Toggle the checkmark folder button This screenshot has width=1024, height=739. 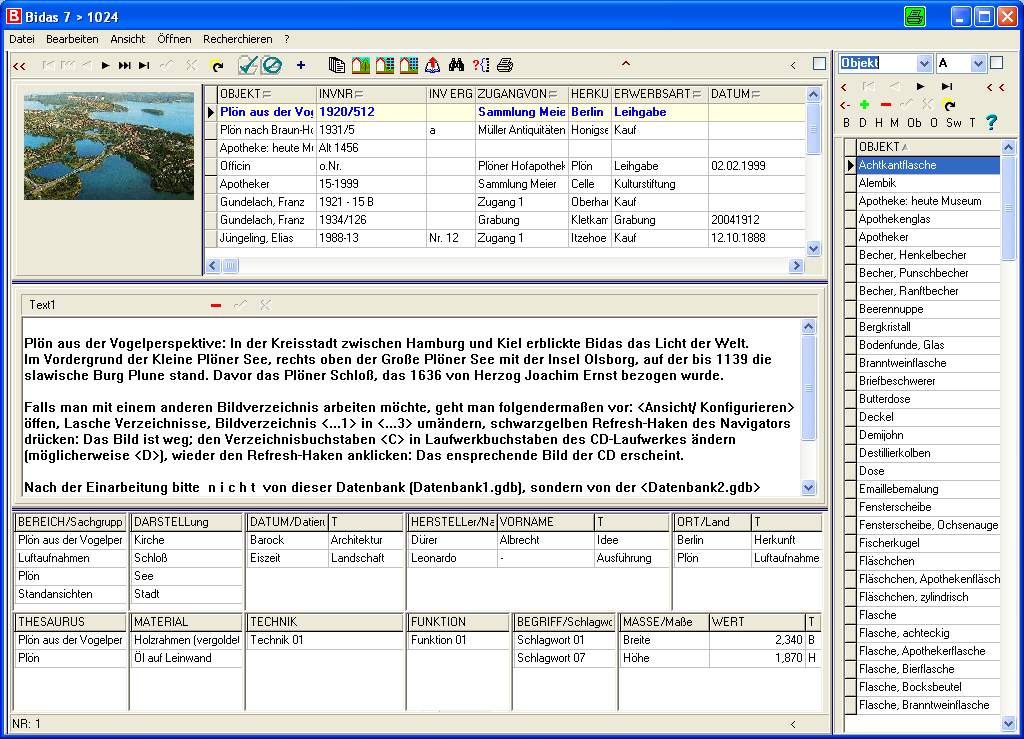tap(248, 65)
